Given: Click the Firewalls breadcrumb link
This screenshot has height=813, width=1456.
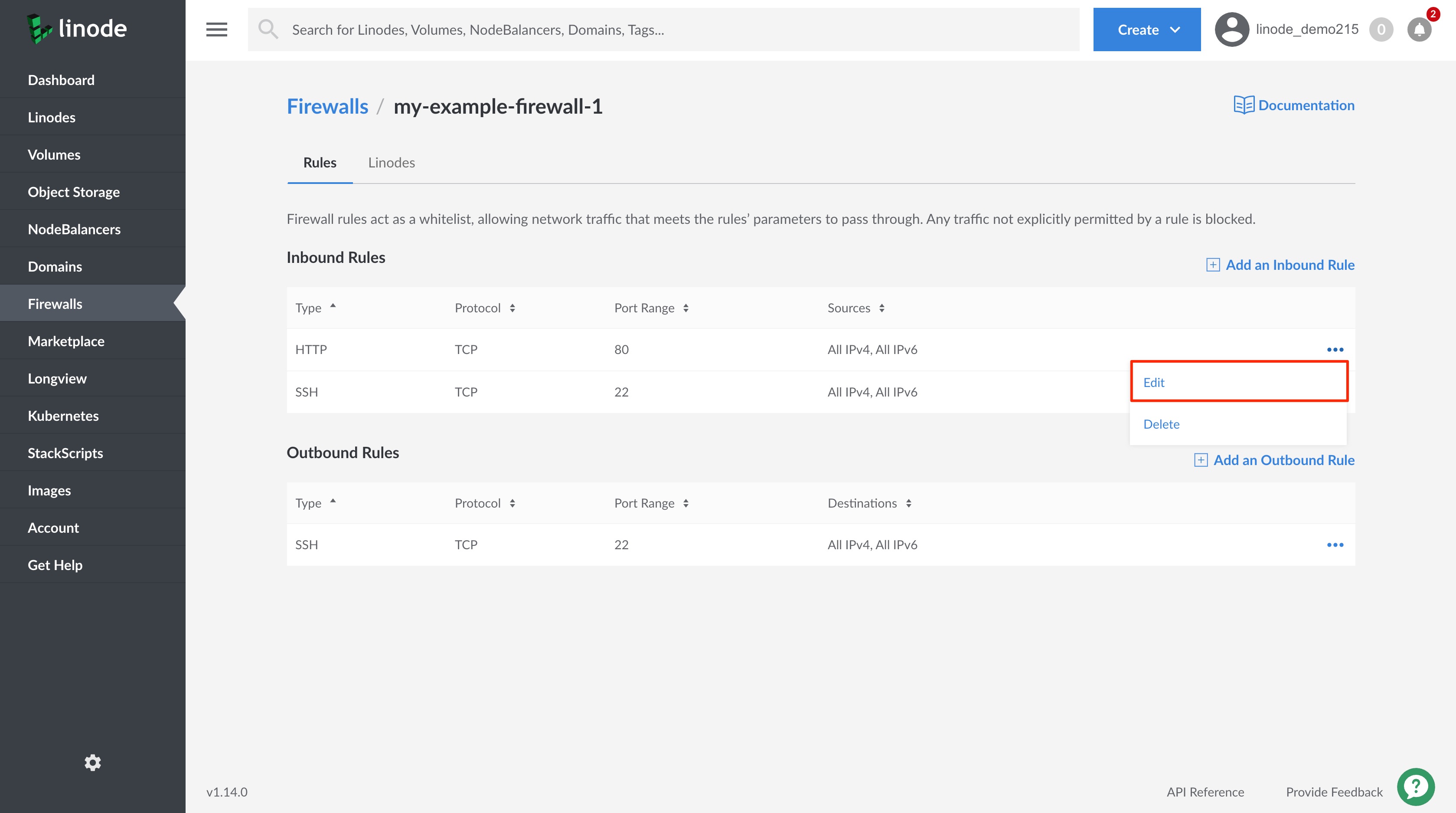Looking at the screenshot, I should coord(327,106).
